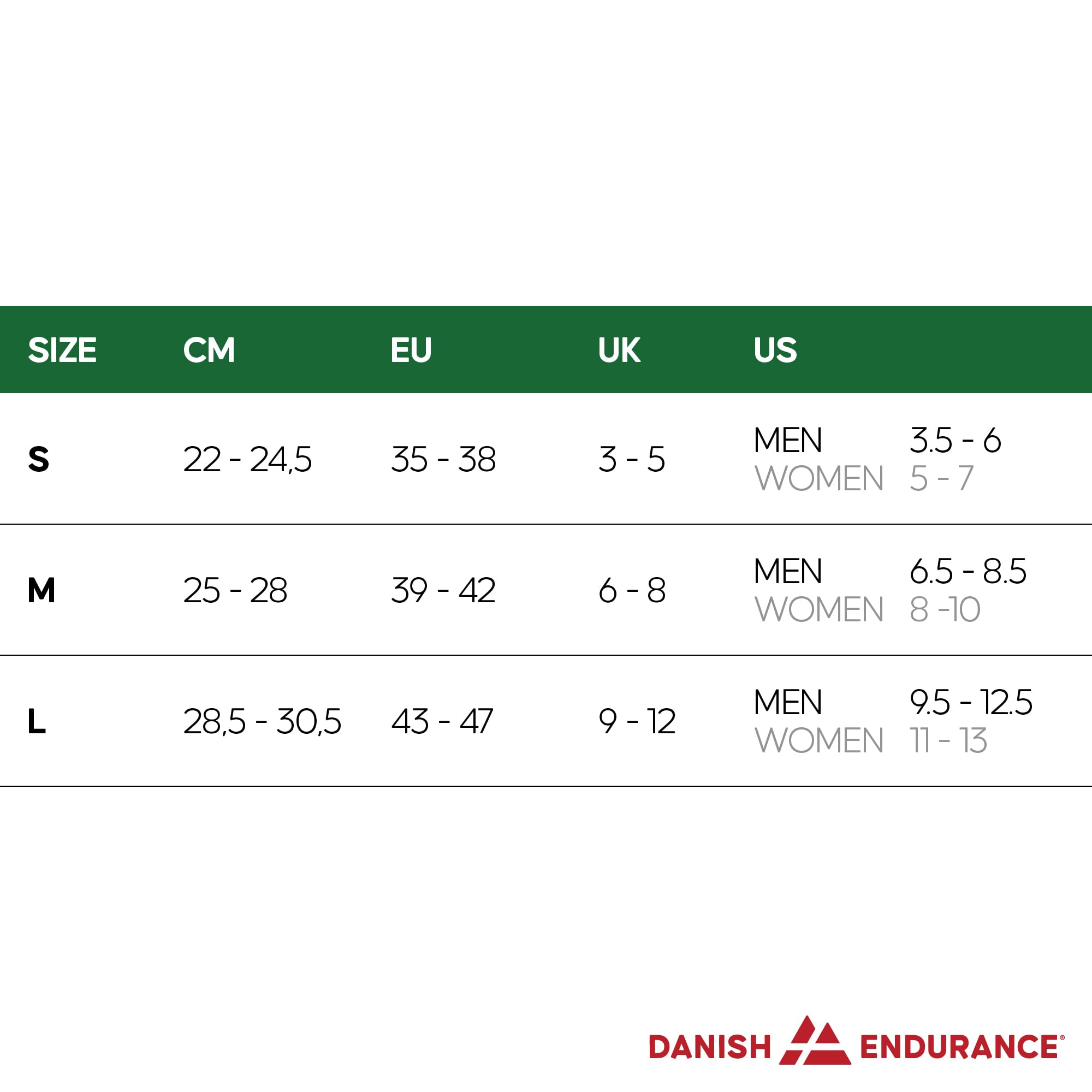The image size is (1092, 1092).
Task: Click the L size row label
Action: click(x=37, y=721)
